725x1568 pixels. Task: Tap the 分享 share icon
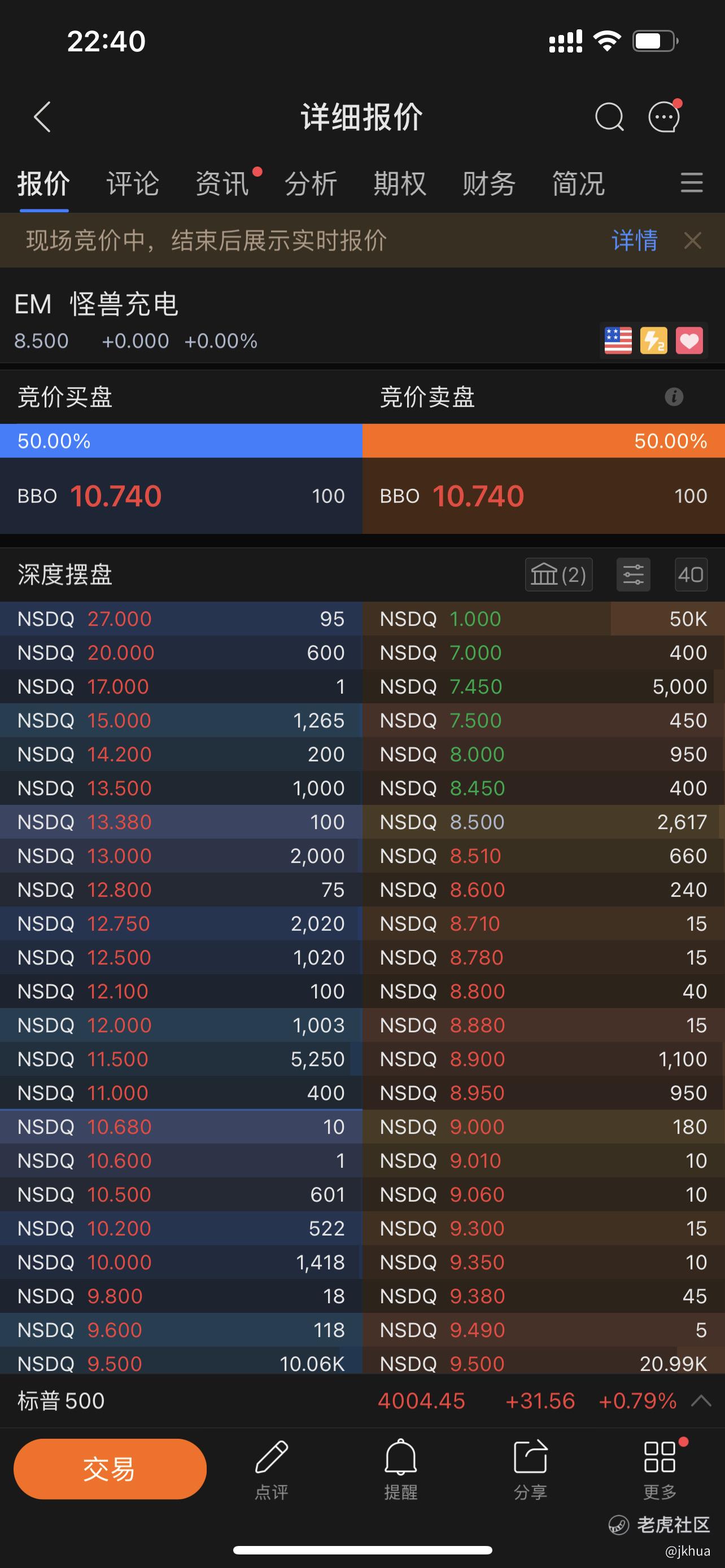tap(530, 1470)
